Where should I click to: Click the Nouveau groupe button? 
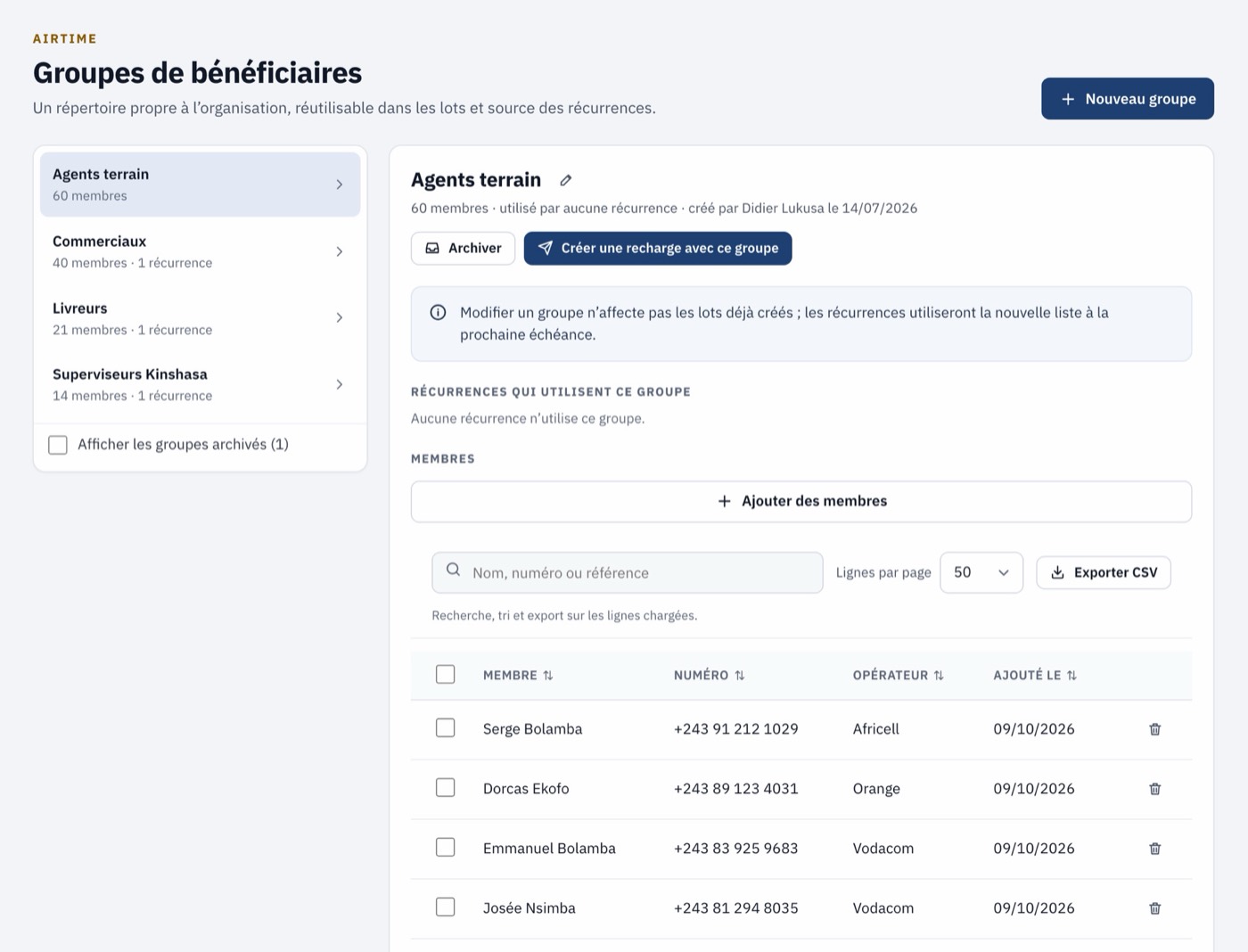click(x=1128, y=99)
